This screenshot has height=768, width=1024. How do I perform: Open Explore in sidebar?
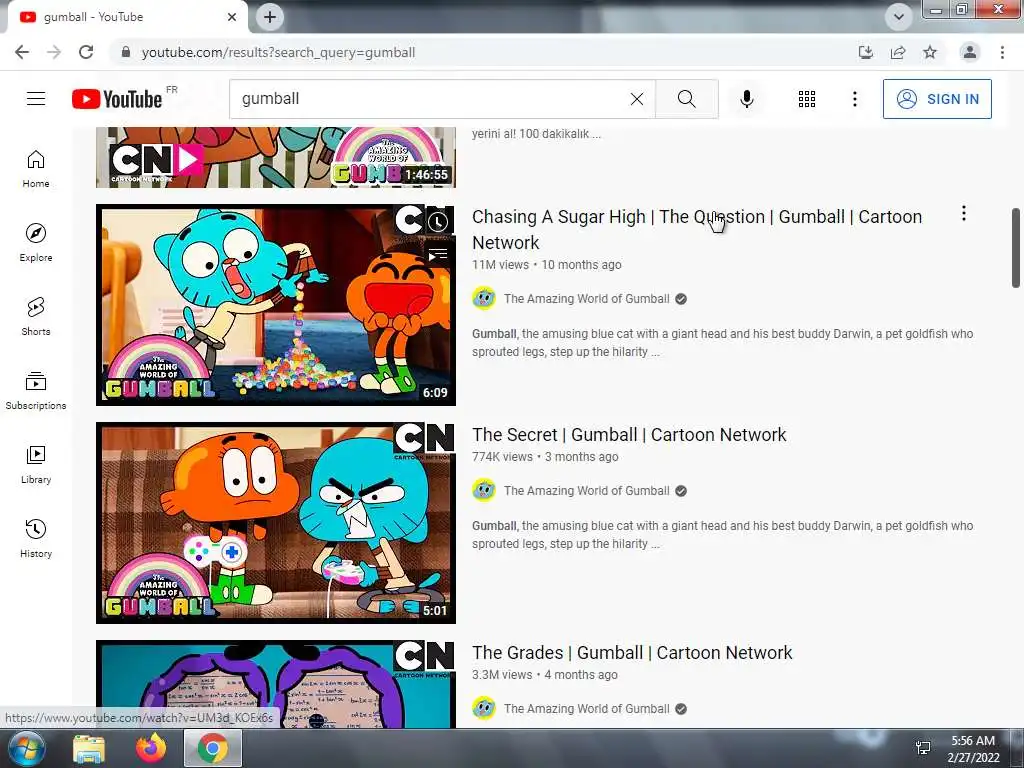[x=36, y=242]
